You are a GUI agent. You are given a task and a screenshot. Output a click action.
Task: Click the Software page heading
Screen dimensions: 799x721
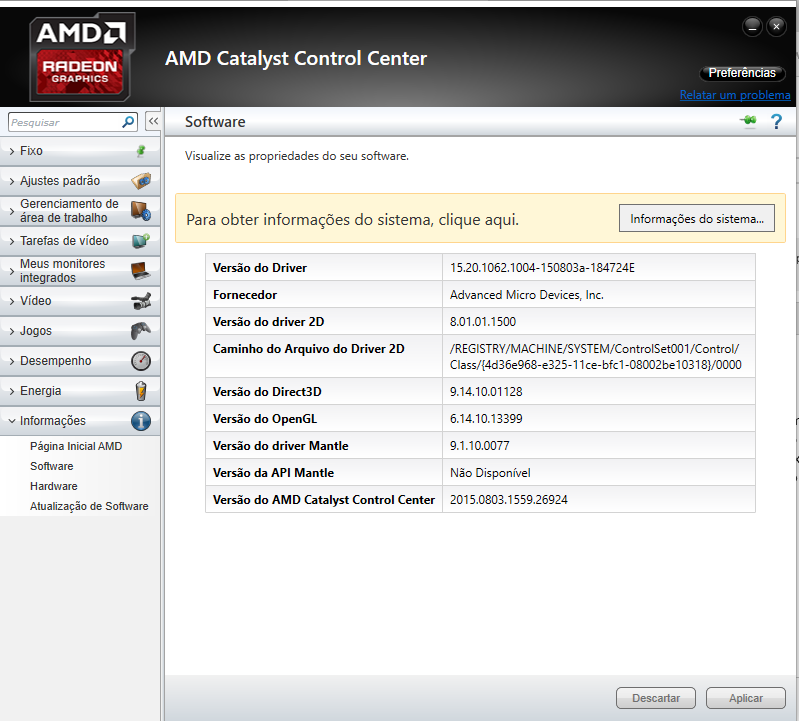pyautogui.click(x=215, y=122)
